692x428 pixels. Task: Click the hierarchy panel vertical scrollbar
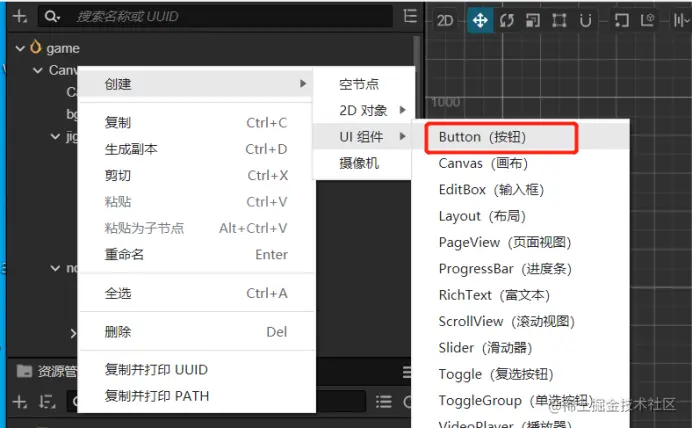tap(417, 51)
